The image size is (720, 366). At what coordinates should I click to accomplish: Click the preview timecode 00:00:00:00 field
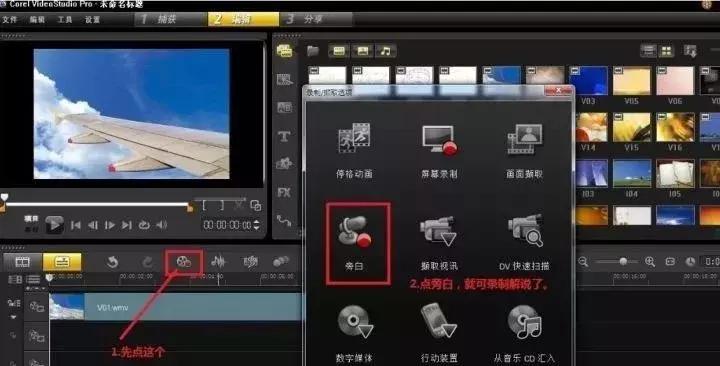click(x=228, y=225)
